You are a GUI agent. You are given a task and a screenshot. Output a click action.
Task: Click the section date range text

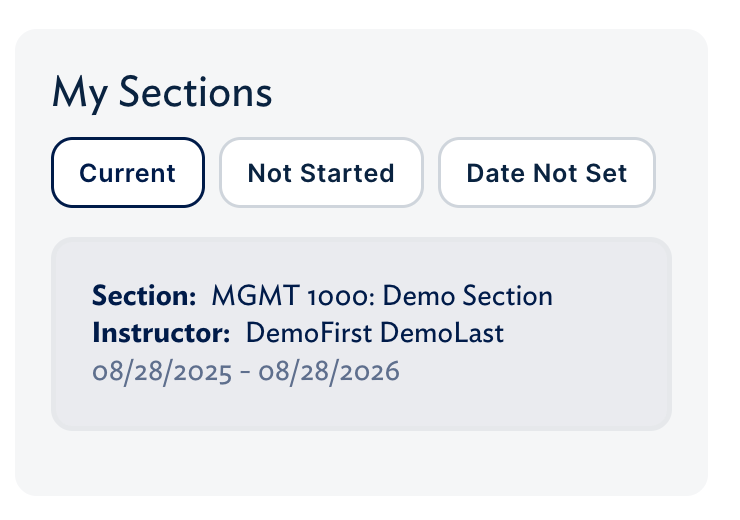click(x=246, y=371)
